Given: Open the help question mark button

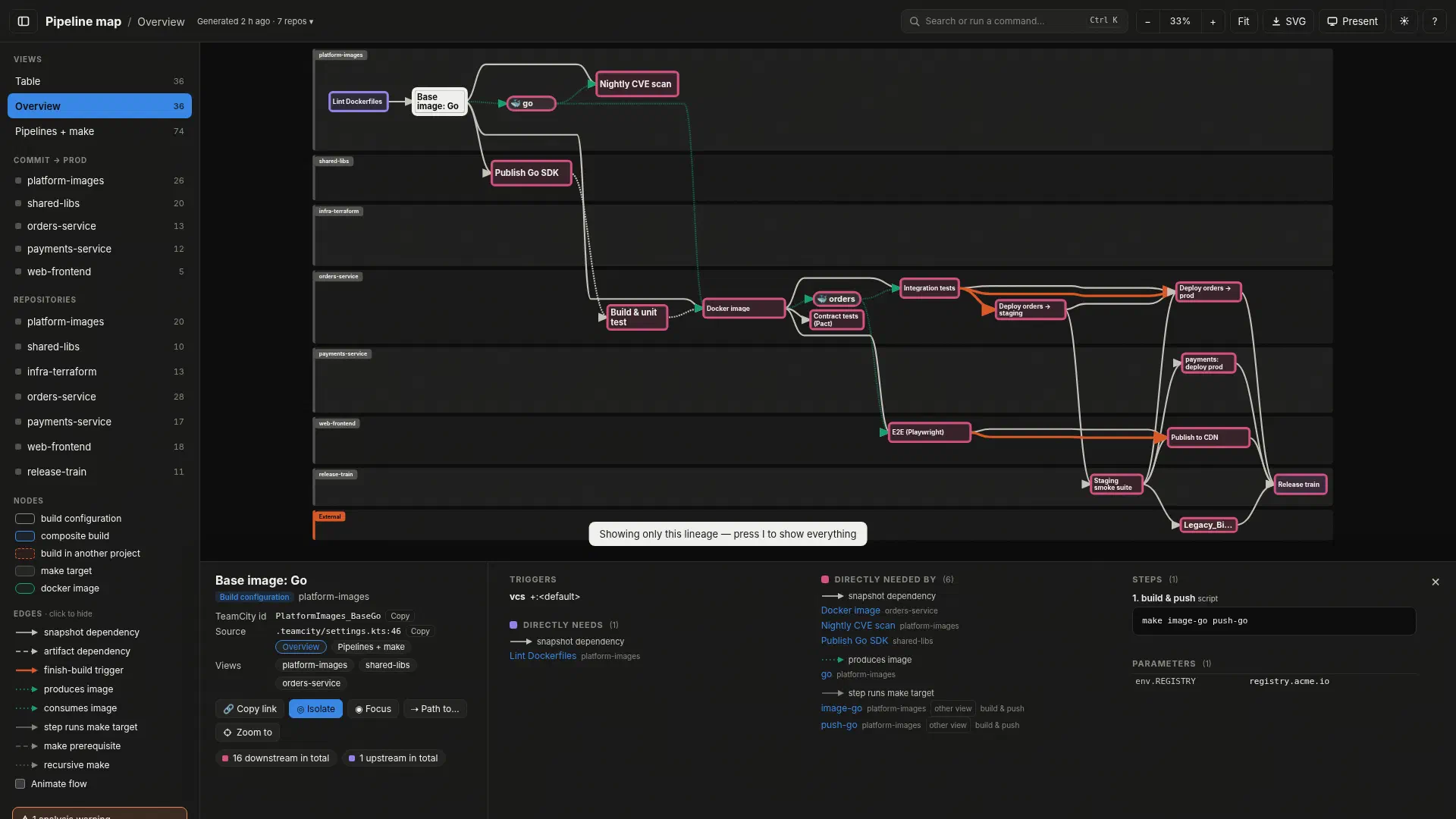Looking at the screenshot, I should (x=1434, y=21).
